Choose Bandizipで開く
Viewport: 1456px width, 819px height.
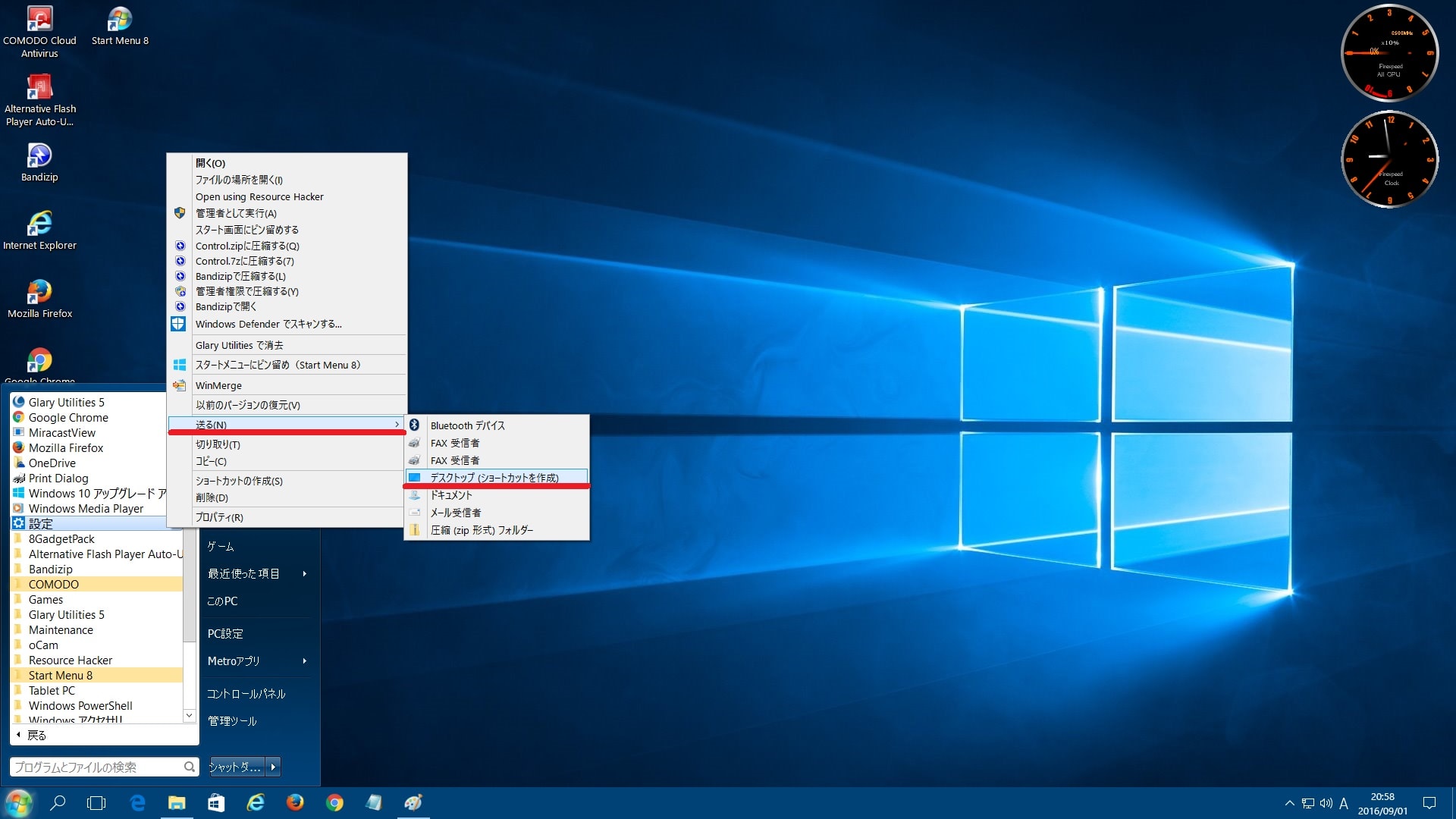(287, 306)
